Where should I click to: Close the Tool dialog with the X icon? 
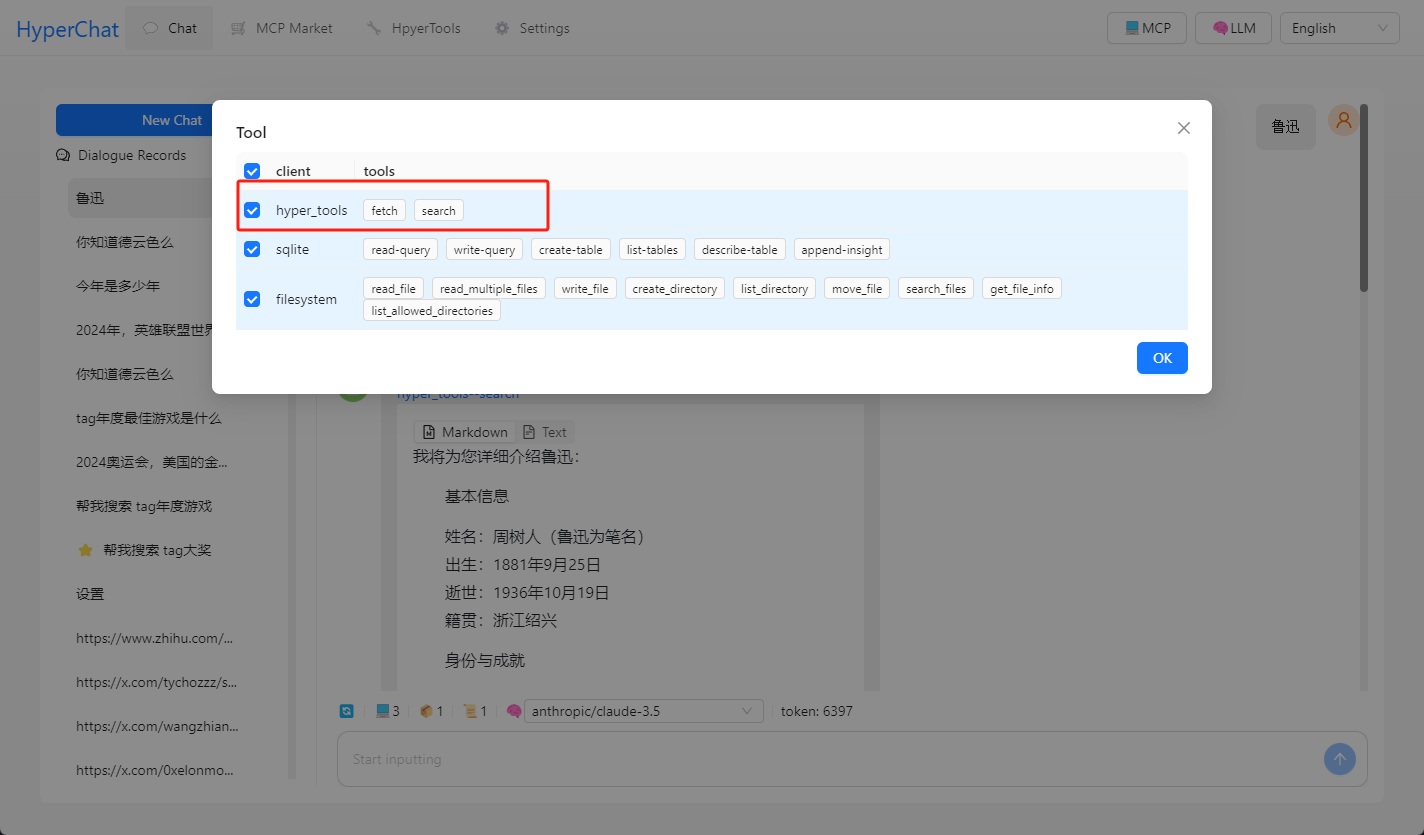point(1184,128)
